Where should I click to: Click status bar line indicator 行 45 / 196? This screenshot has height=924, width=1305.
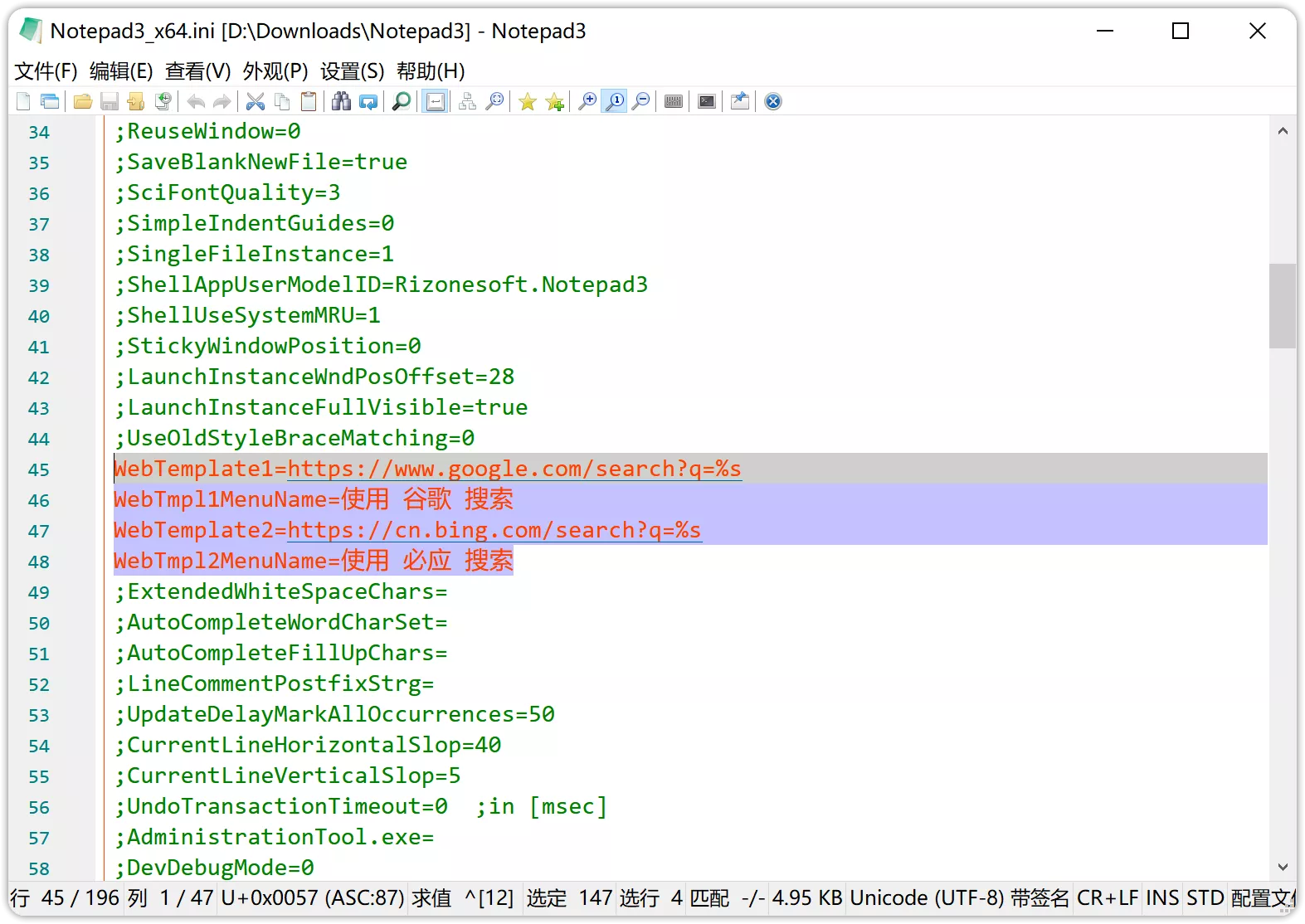[x=65, y=898]
